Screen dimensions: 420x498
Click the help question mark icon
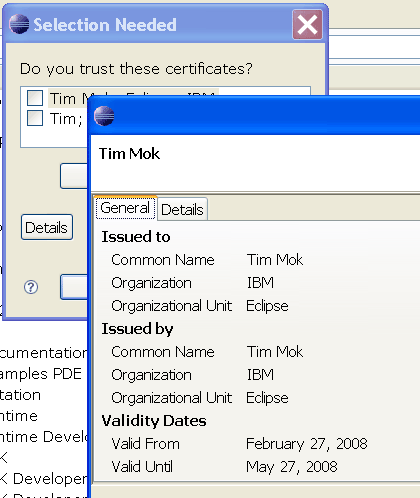(31, 287)
